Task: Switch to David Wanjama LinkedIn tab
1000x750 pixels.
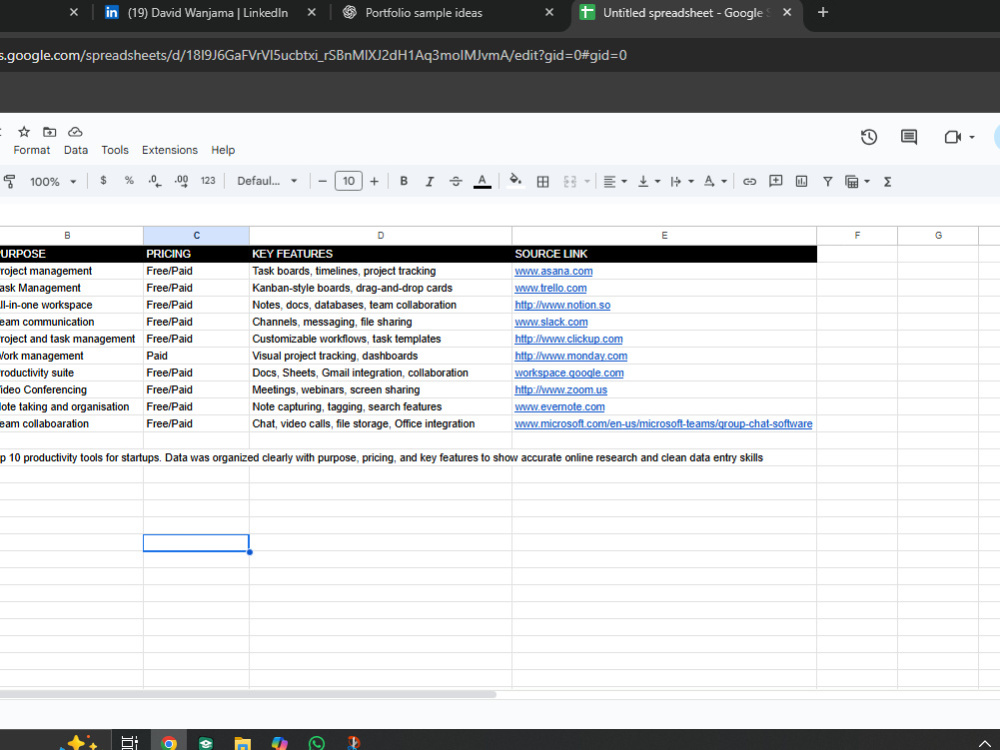Action: coord(207,13)
